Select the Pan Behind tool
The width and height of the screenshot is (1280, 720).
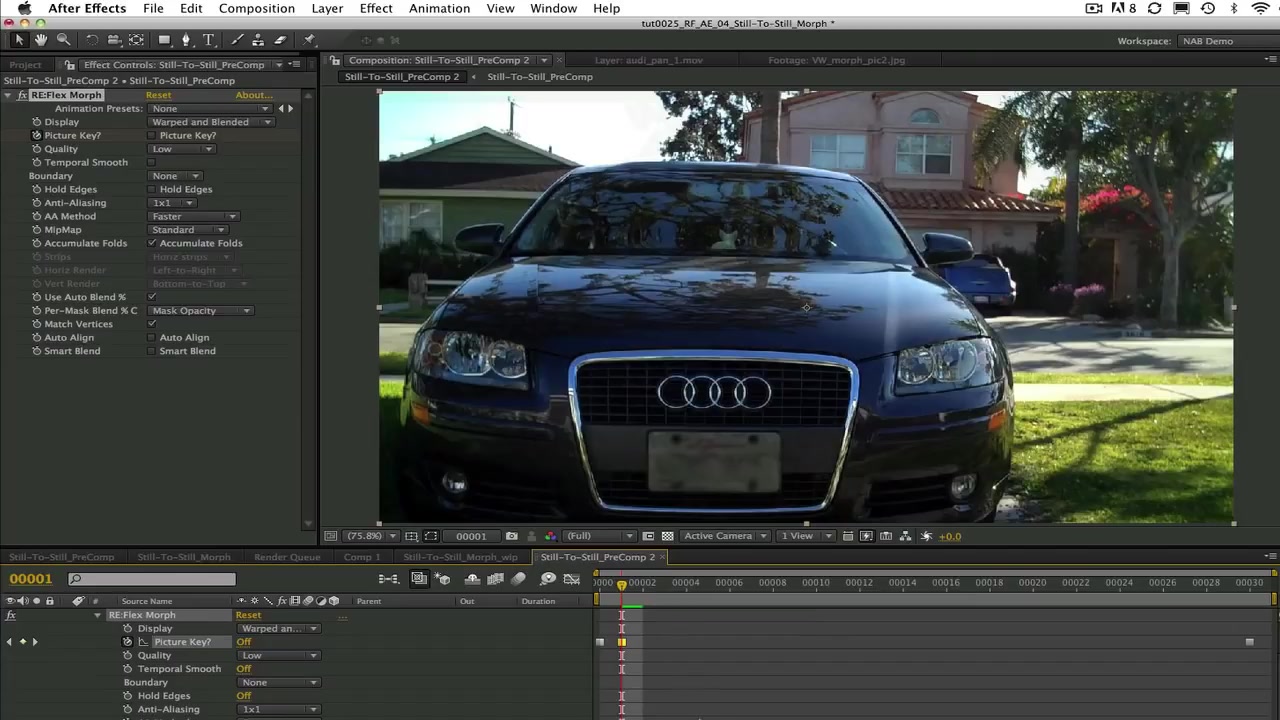tap(137, 40)
